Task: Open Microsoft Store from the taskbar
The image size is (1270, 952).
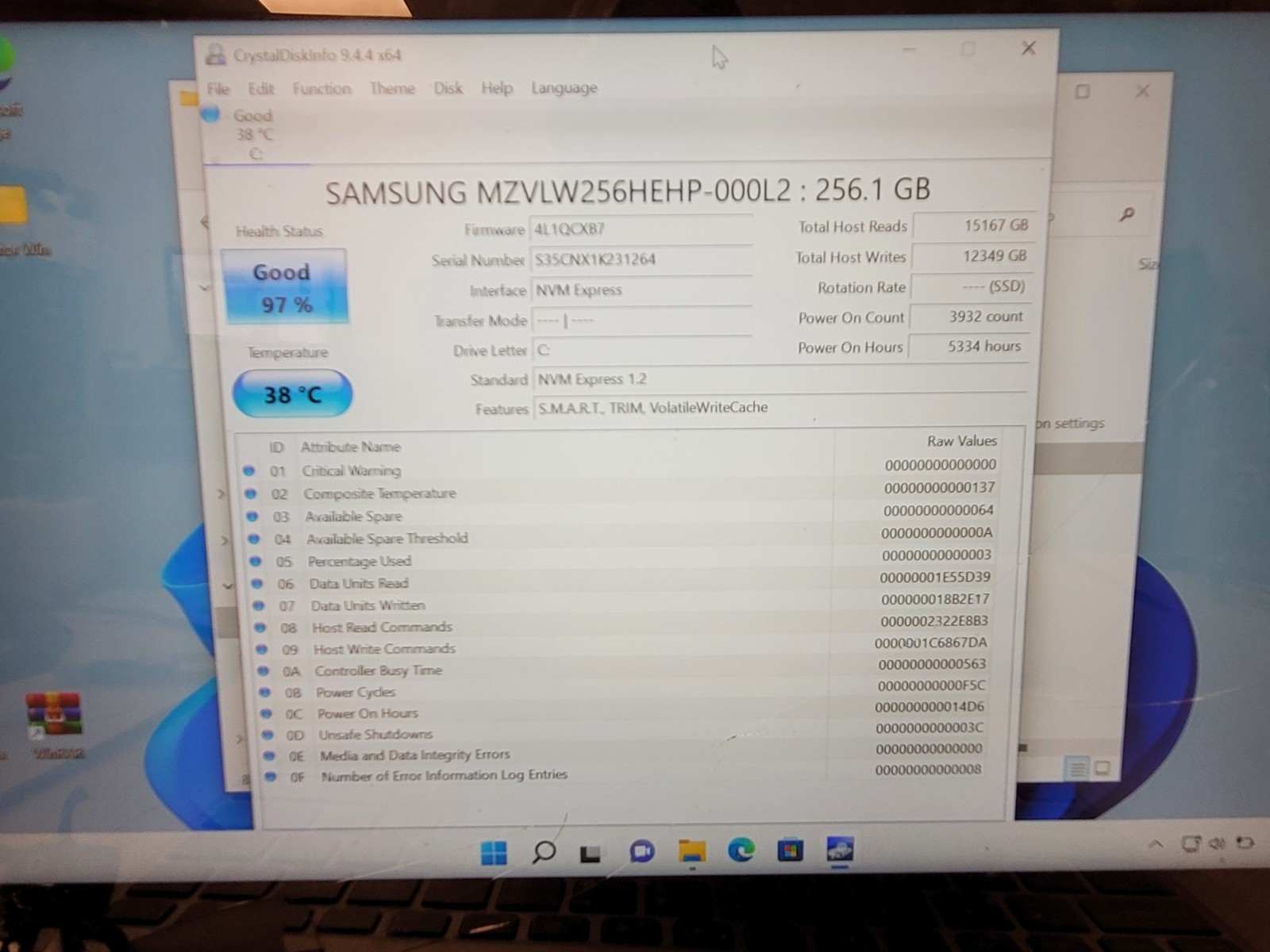Action: point(790,850)
